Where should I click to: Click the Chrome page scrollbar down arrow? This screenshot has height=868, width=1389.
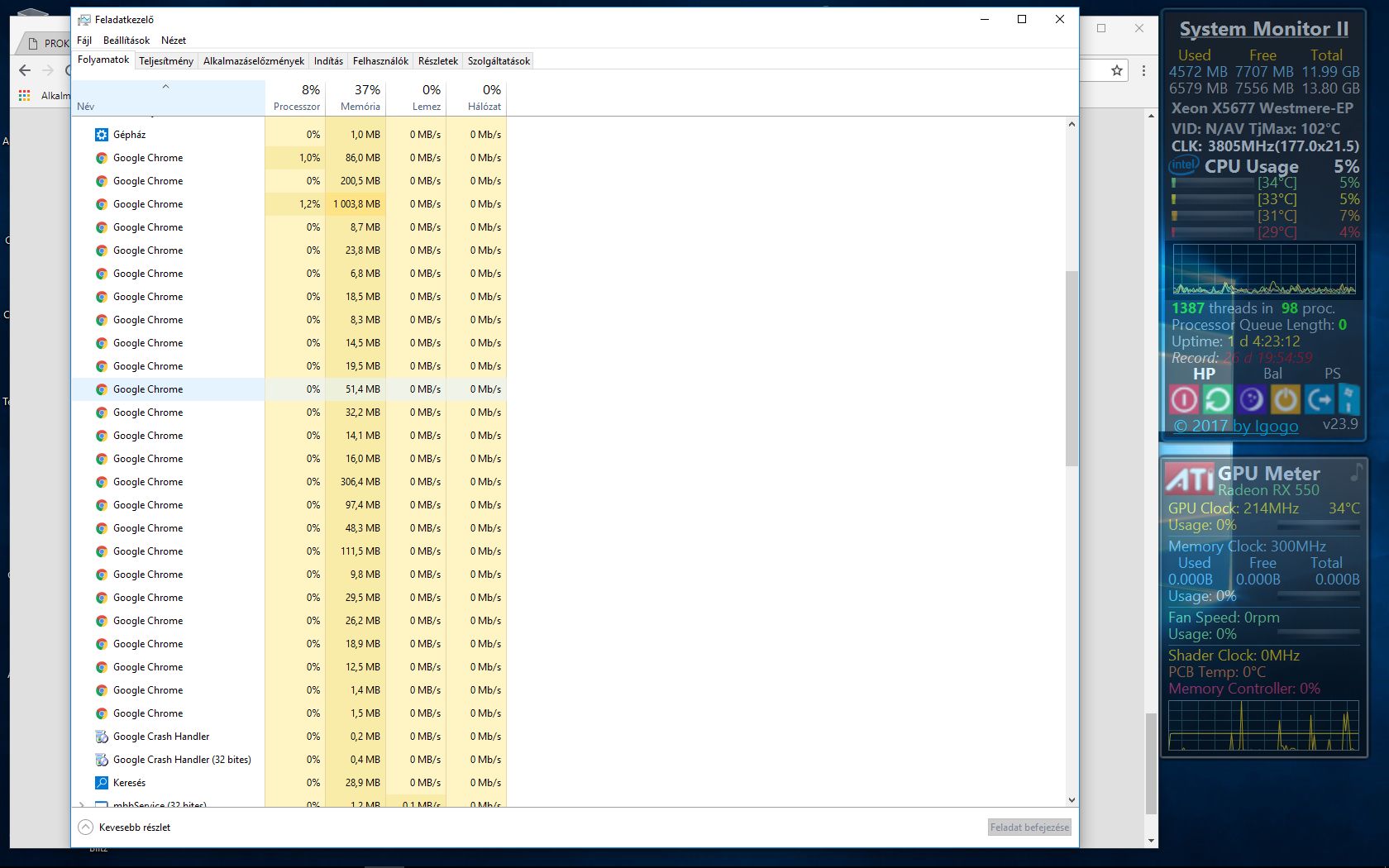[x=1151, y=841]
